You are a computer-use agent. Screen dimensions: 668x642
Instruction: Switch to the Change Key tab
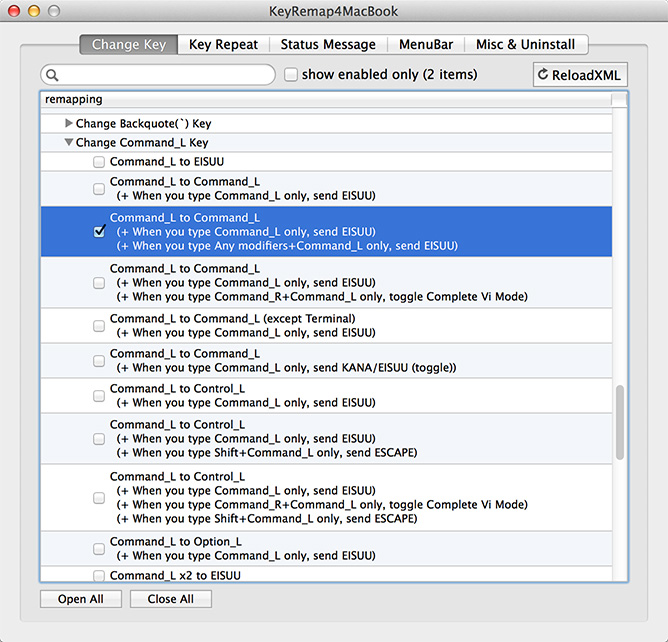click(129, 44)
